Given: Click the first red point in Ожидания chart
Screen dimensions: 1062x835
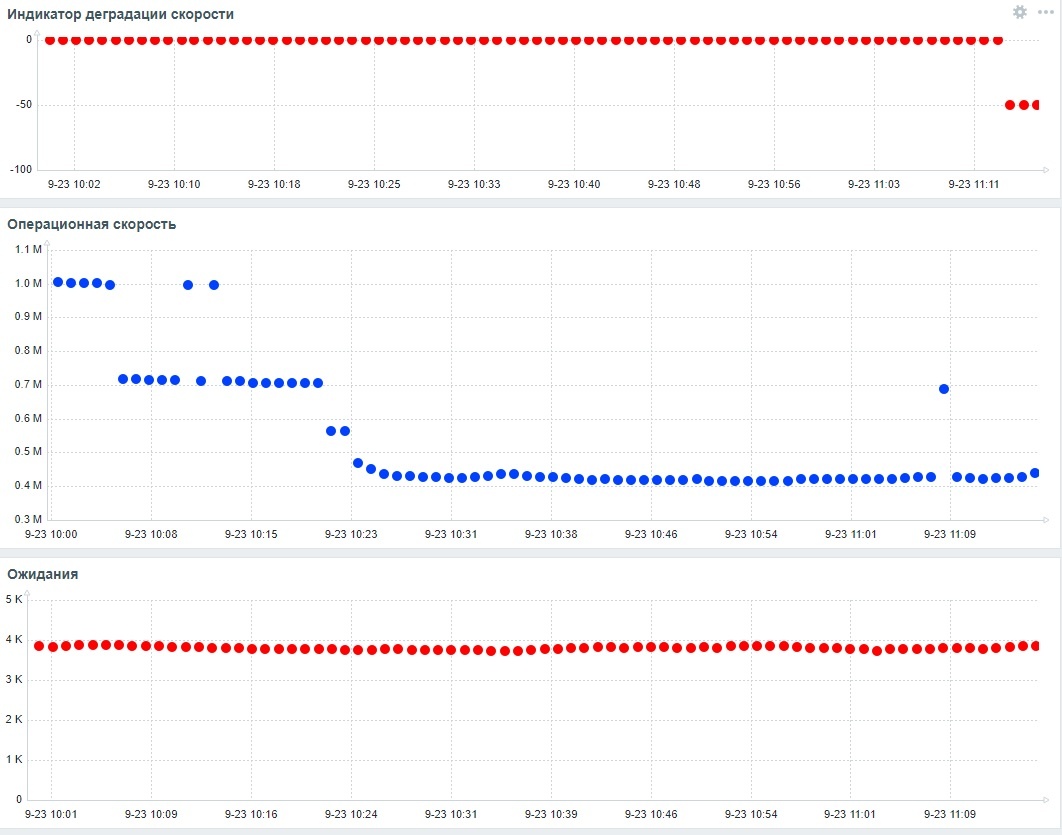Looking at the screenshot, I should tap(38, 645).
